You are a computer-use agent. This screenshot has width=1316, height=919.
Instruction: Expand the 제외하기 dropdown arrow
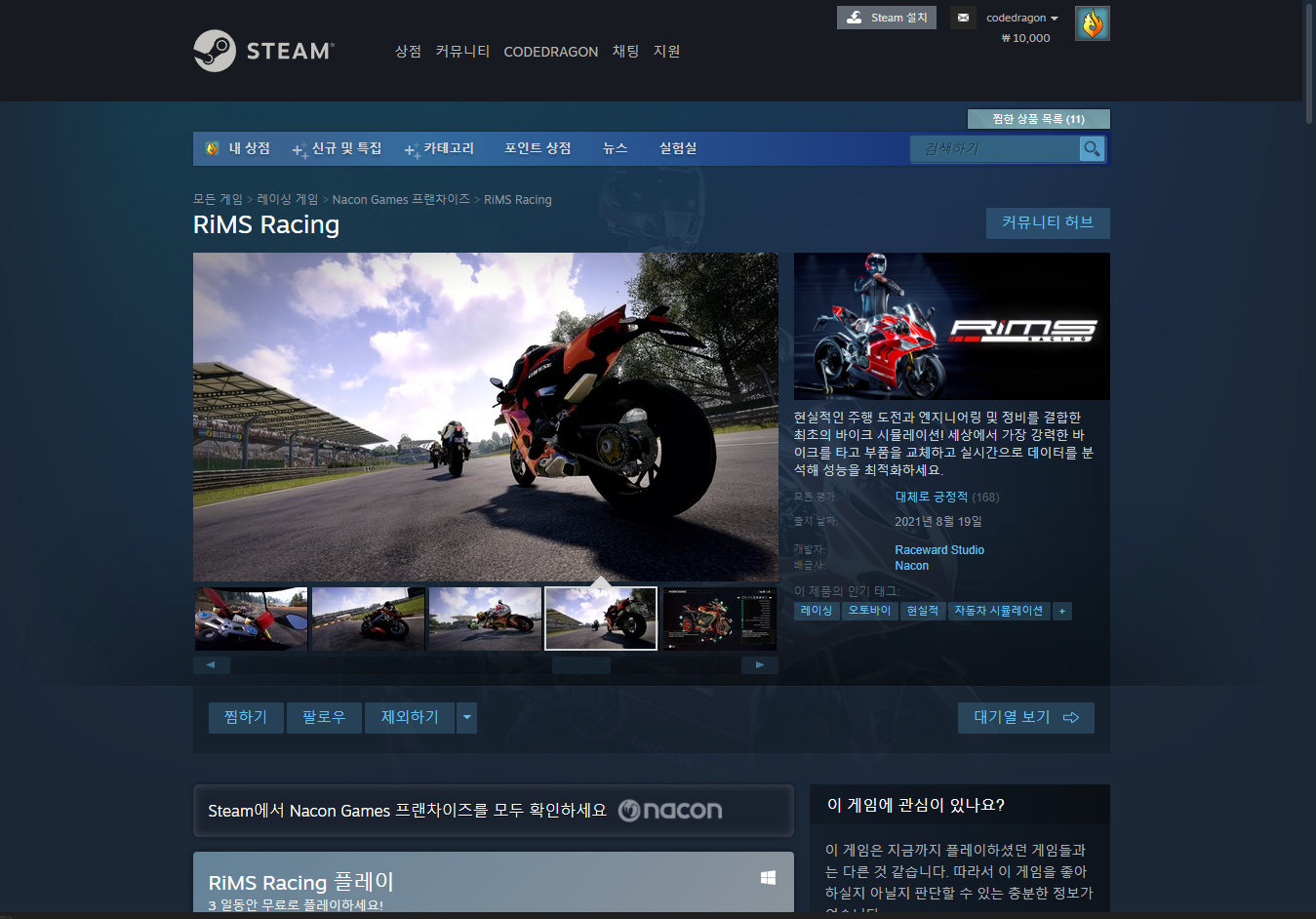467,717
